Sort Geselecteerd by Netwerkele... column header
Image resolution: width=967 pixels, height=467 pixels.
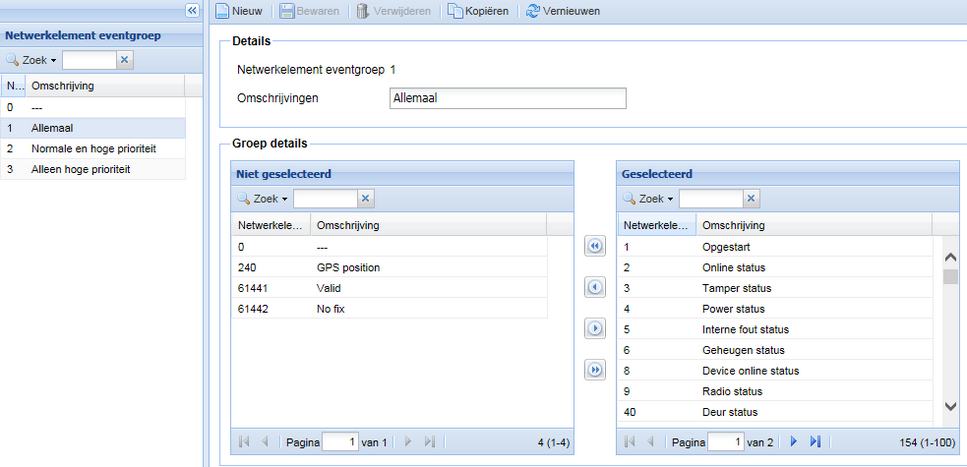[x=657, y=225]
